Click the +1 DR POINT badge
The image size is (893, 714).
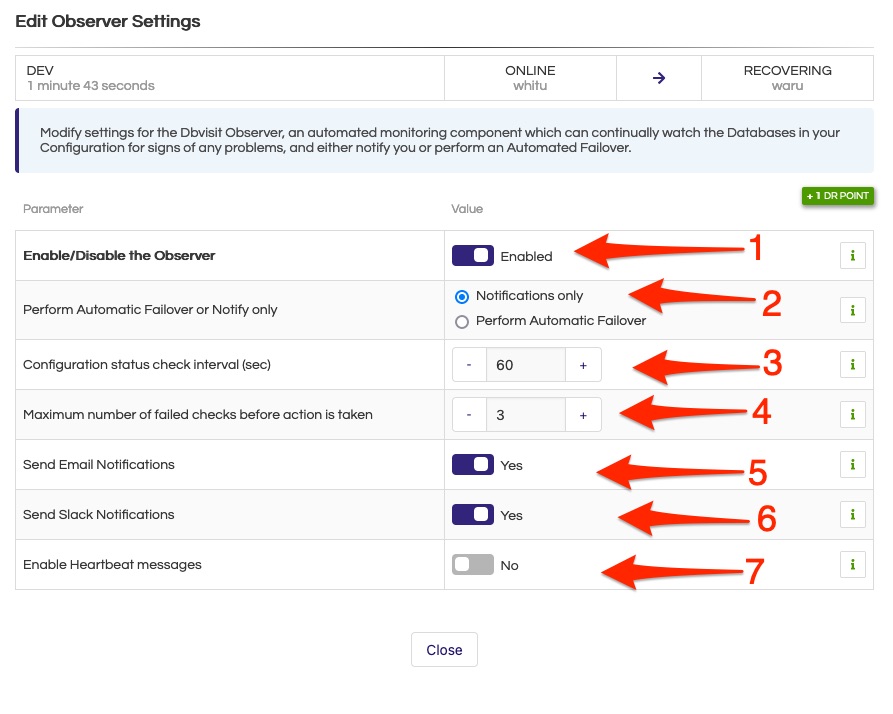point(837,196)
